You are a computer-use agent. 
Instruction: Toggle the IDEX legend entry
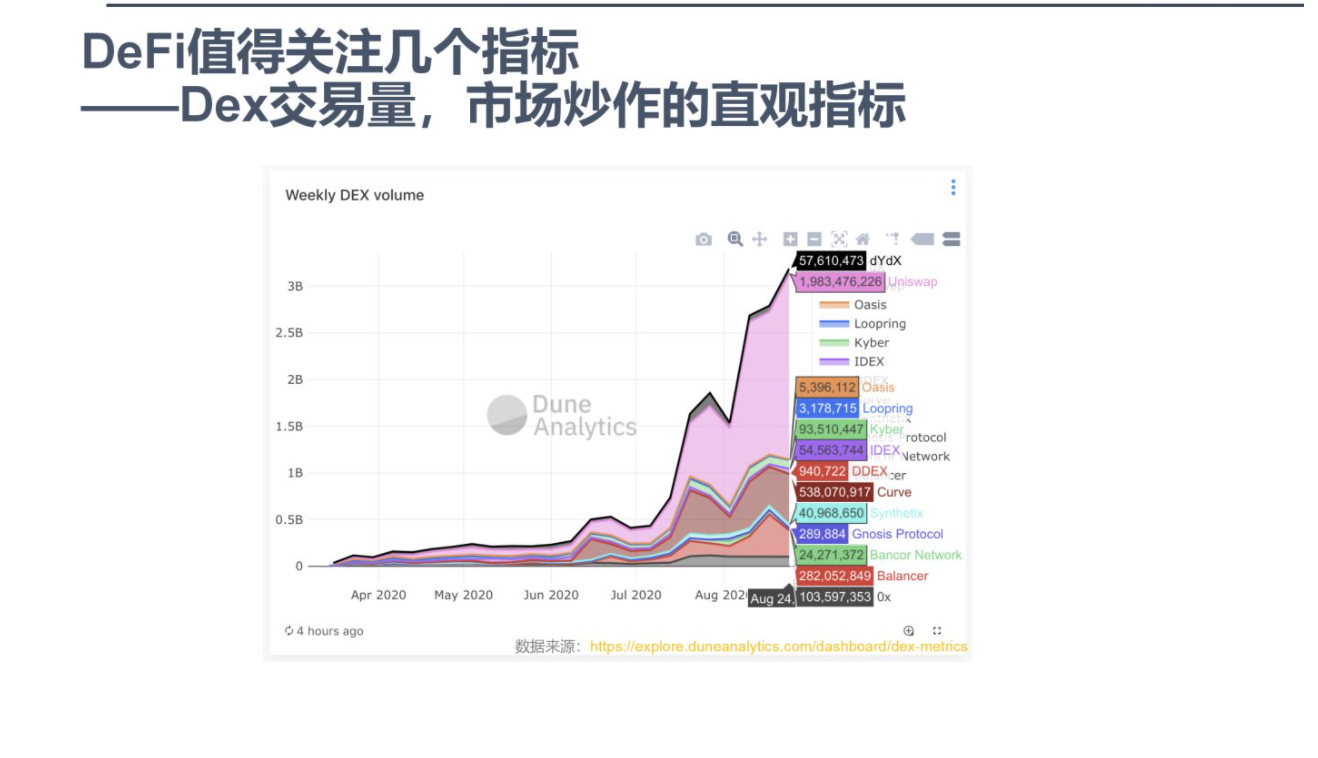(x=869, y=361)
